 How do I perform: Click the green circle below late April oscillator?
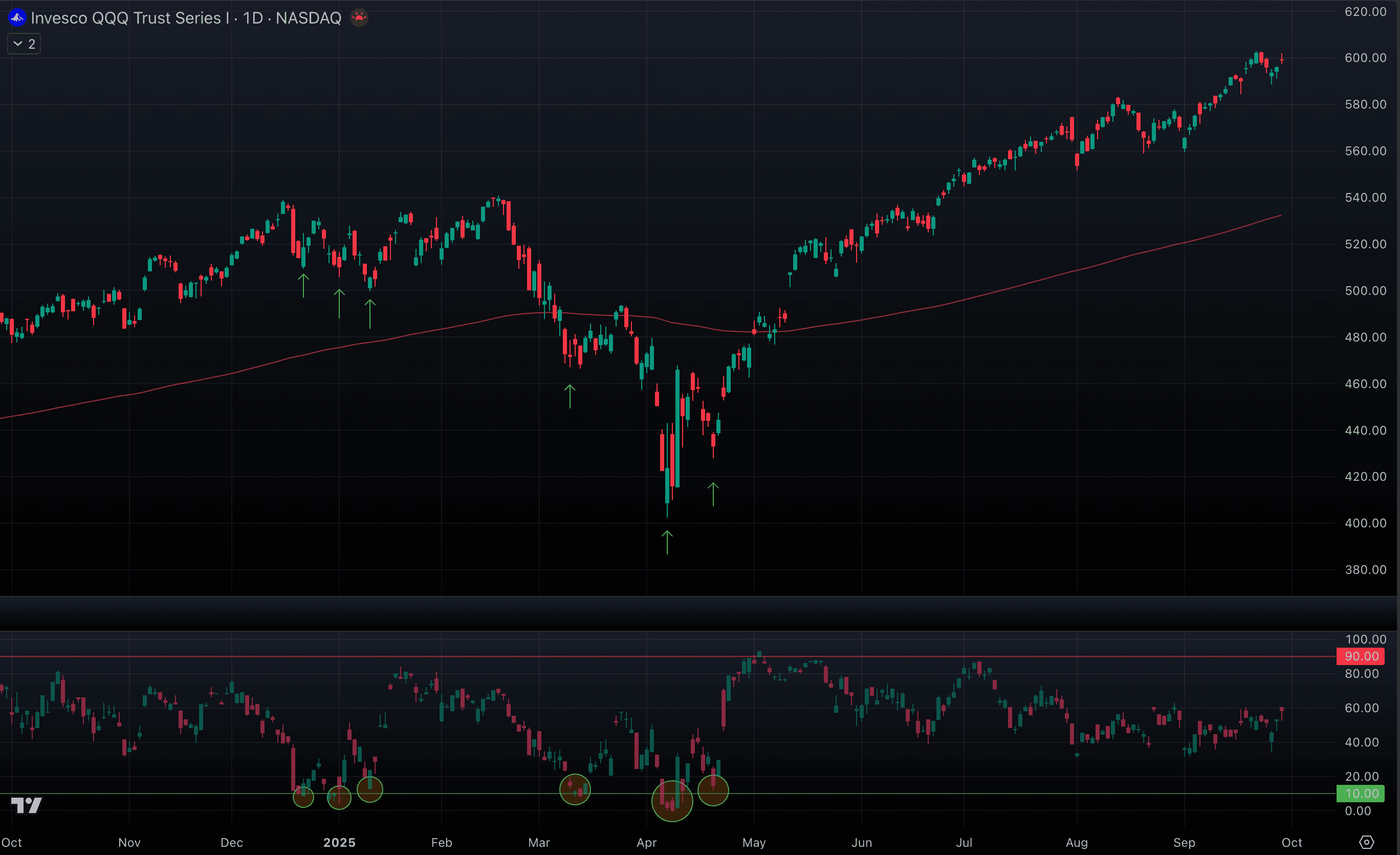(713, 790)
